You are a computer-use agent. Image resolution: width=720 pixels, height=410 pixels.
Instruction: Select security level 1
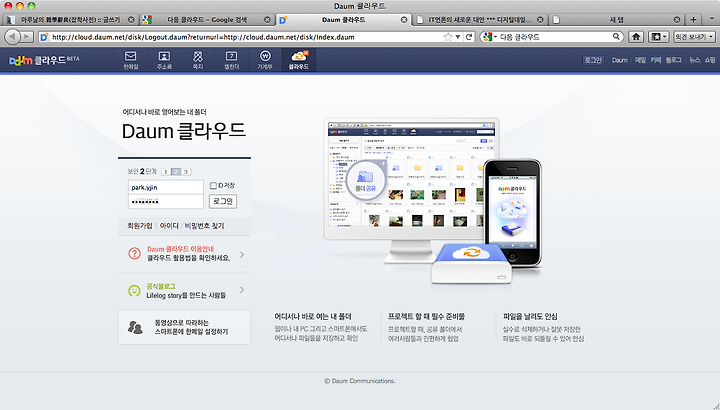click(166, 172)
